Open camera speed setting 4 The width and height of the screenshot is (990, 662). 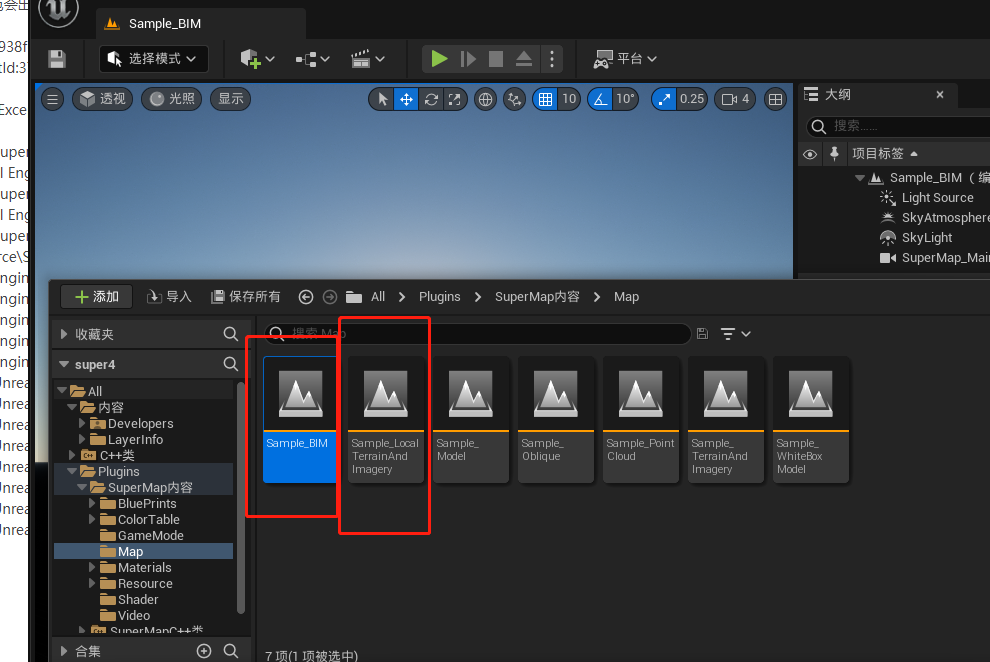(x=736, y=99)
